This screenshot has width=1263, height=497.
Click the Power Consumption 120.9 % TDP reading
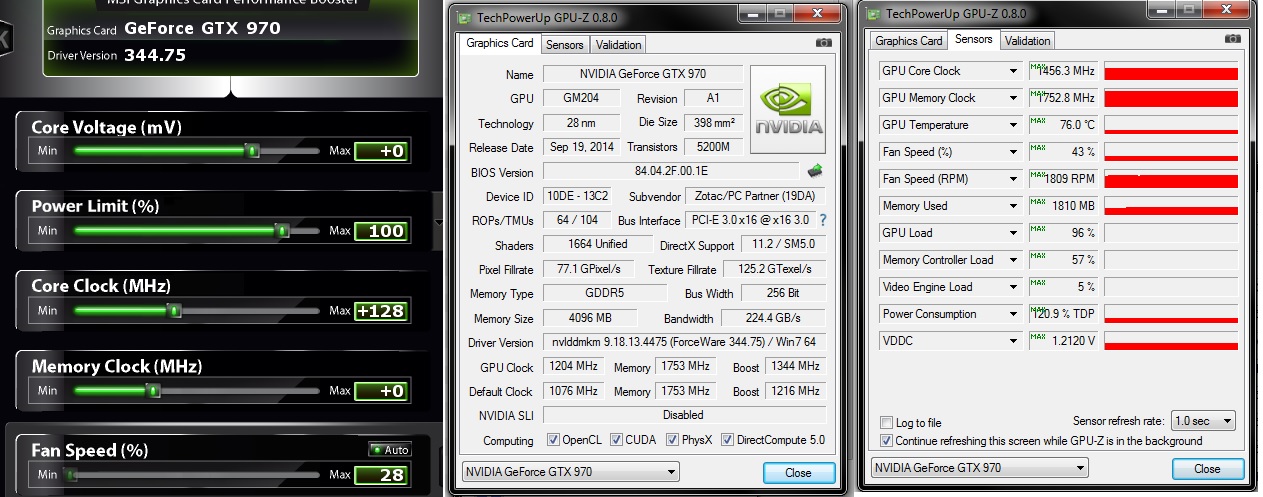[x=1063, y=314]
